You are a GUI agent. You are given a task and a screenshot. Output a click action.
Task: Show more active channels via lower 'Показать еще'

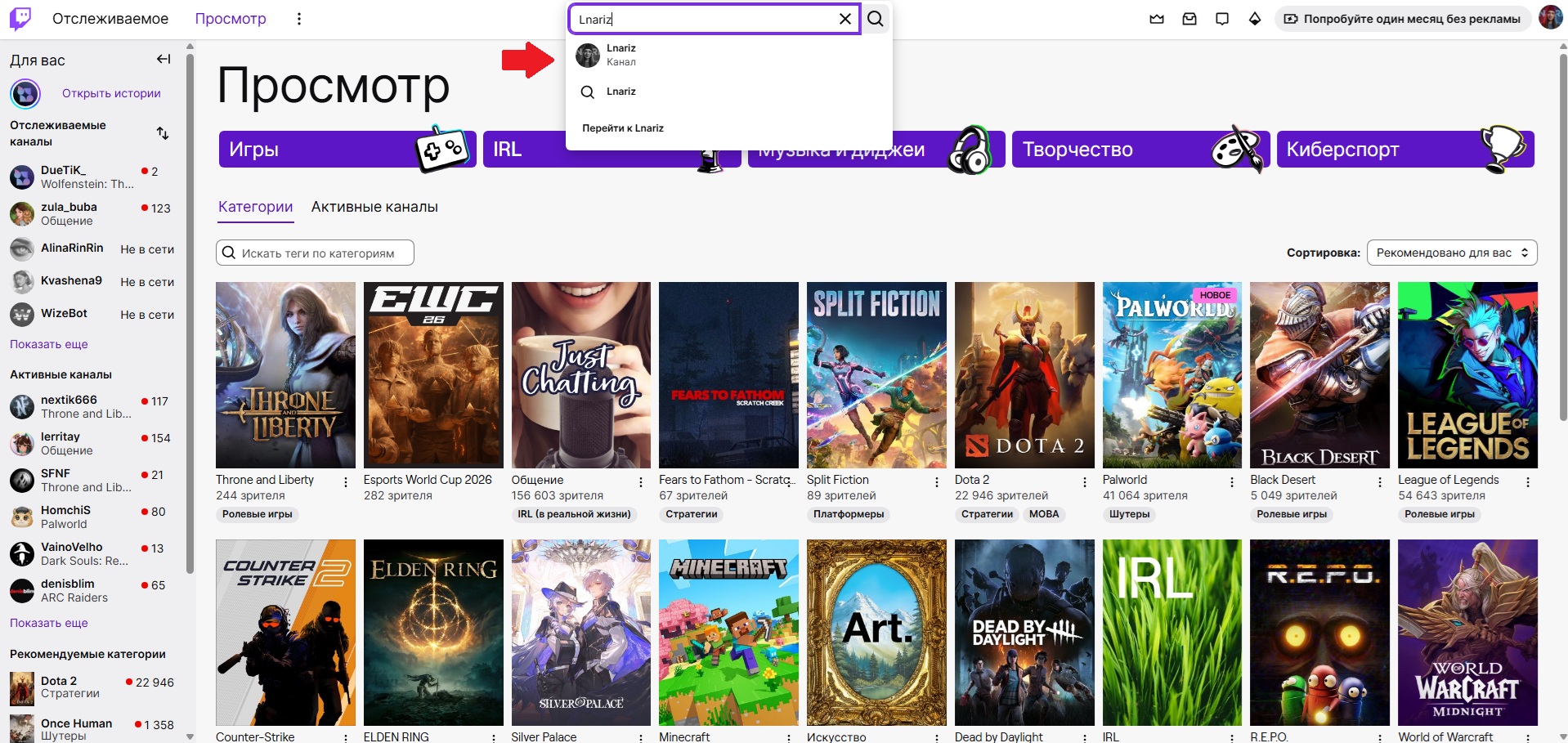click(49, 623)
